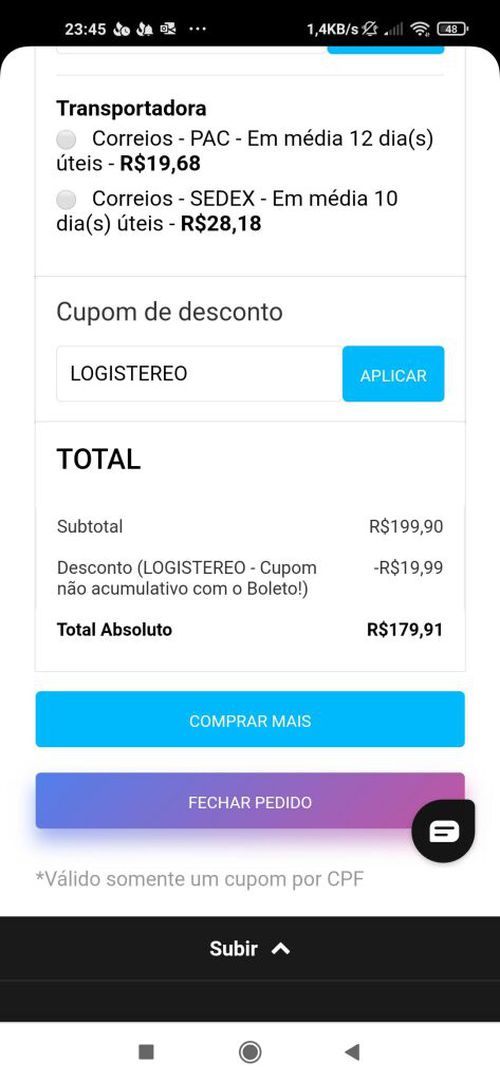500x1082 pixels.
Task: Tap the PAC price R$19,68 label
Action: pos(160,164)
